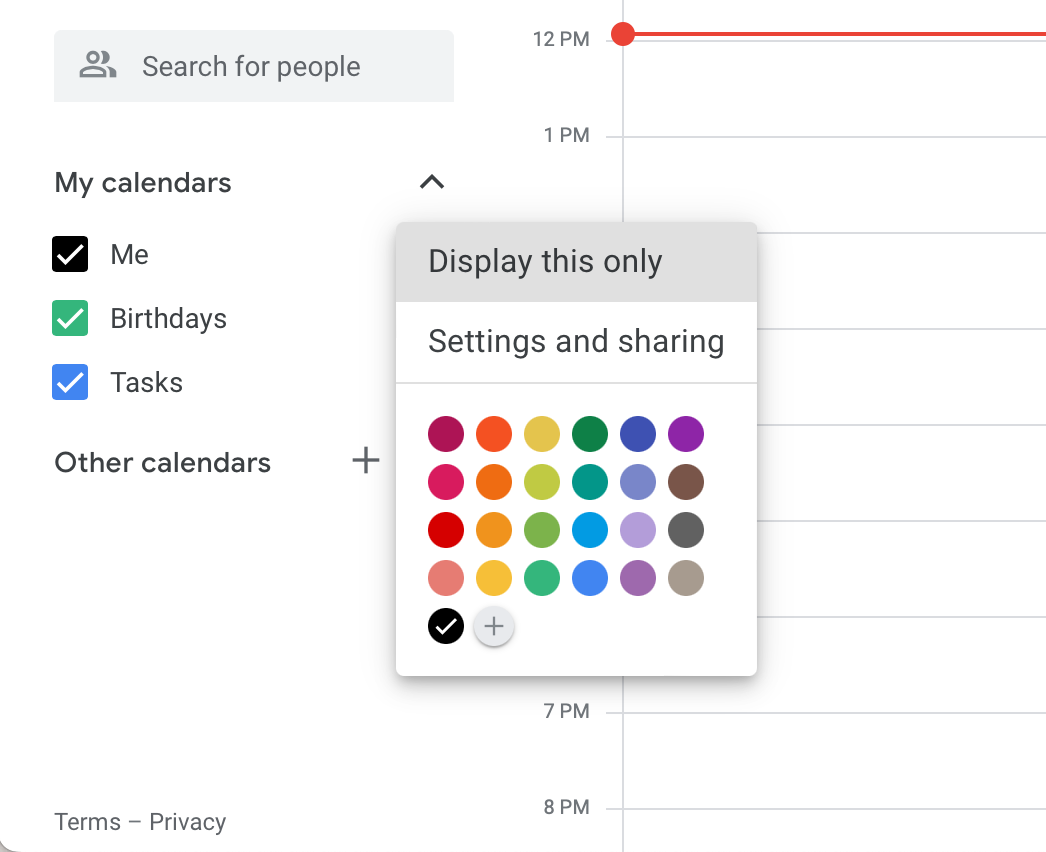Uncheck the Me calendar
The image size is (1046, 852).
pyautogui.click(x=69, y=254)
